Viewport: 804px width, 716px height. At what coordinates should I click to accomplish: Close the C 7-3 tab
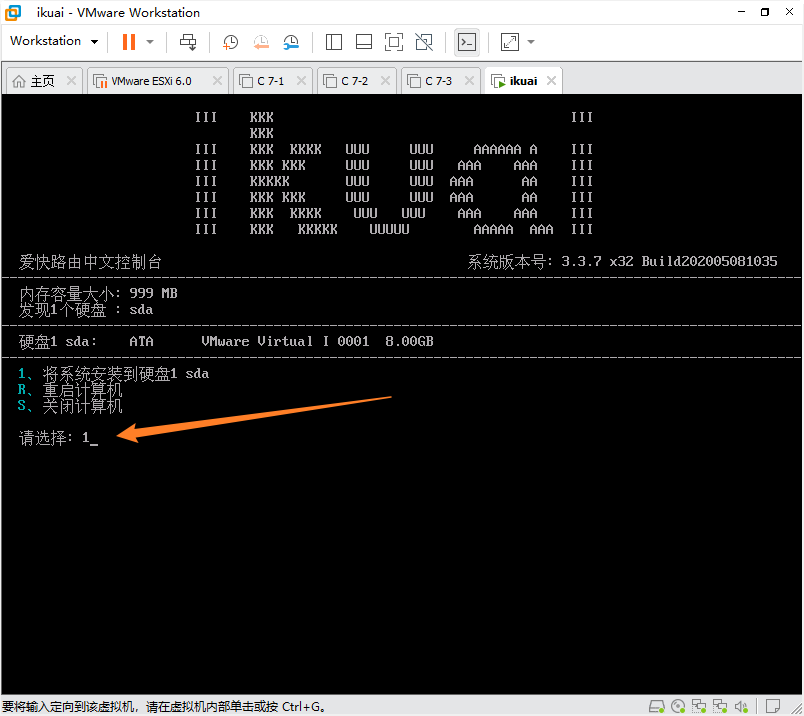click(469, 81)
